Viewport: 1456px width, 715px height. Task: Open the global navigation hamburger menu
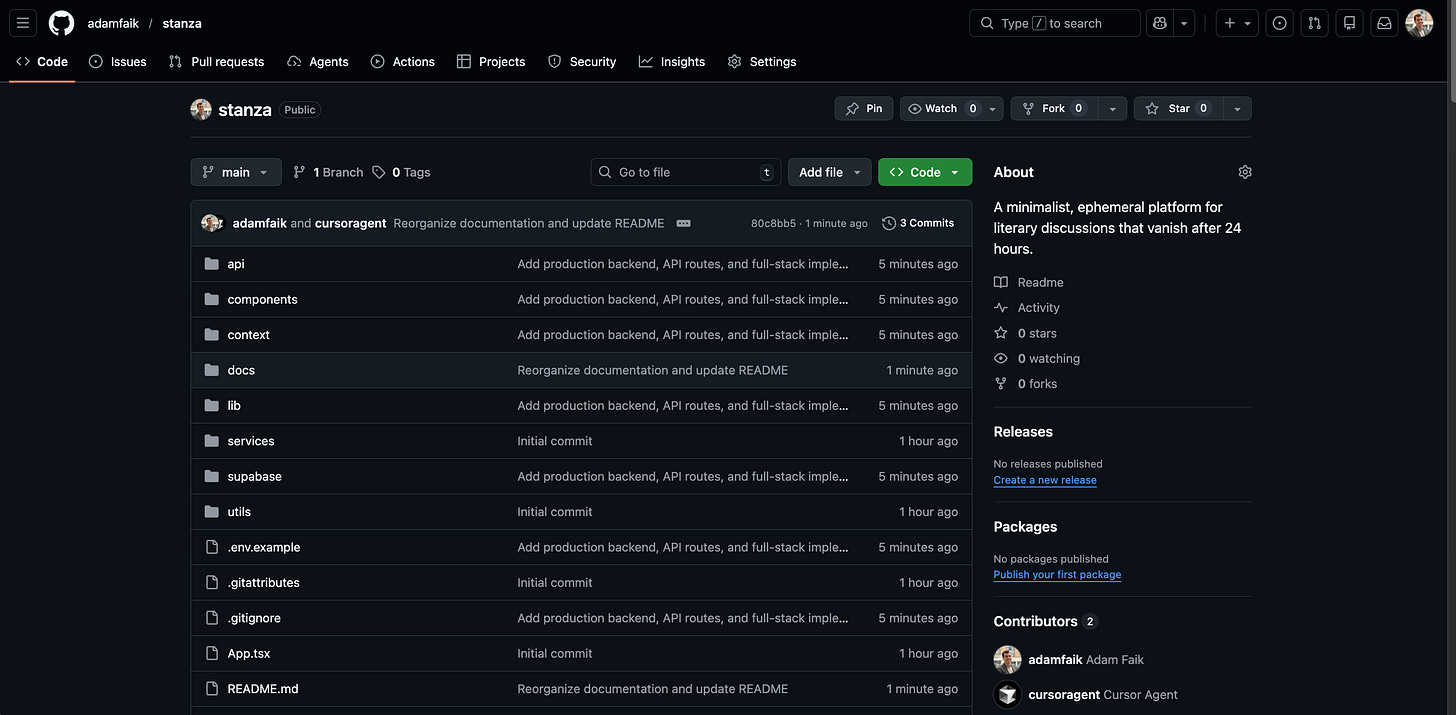click(x=22, y=22)
